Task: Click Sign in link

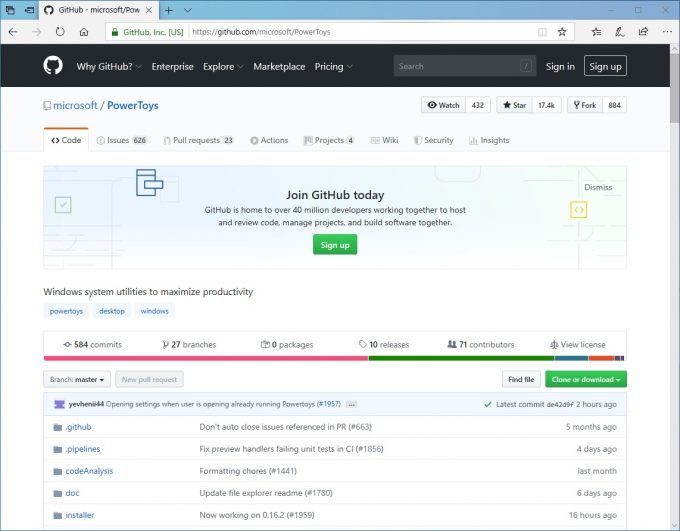Action: click(x=560, y=66)
